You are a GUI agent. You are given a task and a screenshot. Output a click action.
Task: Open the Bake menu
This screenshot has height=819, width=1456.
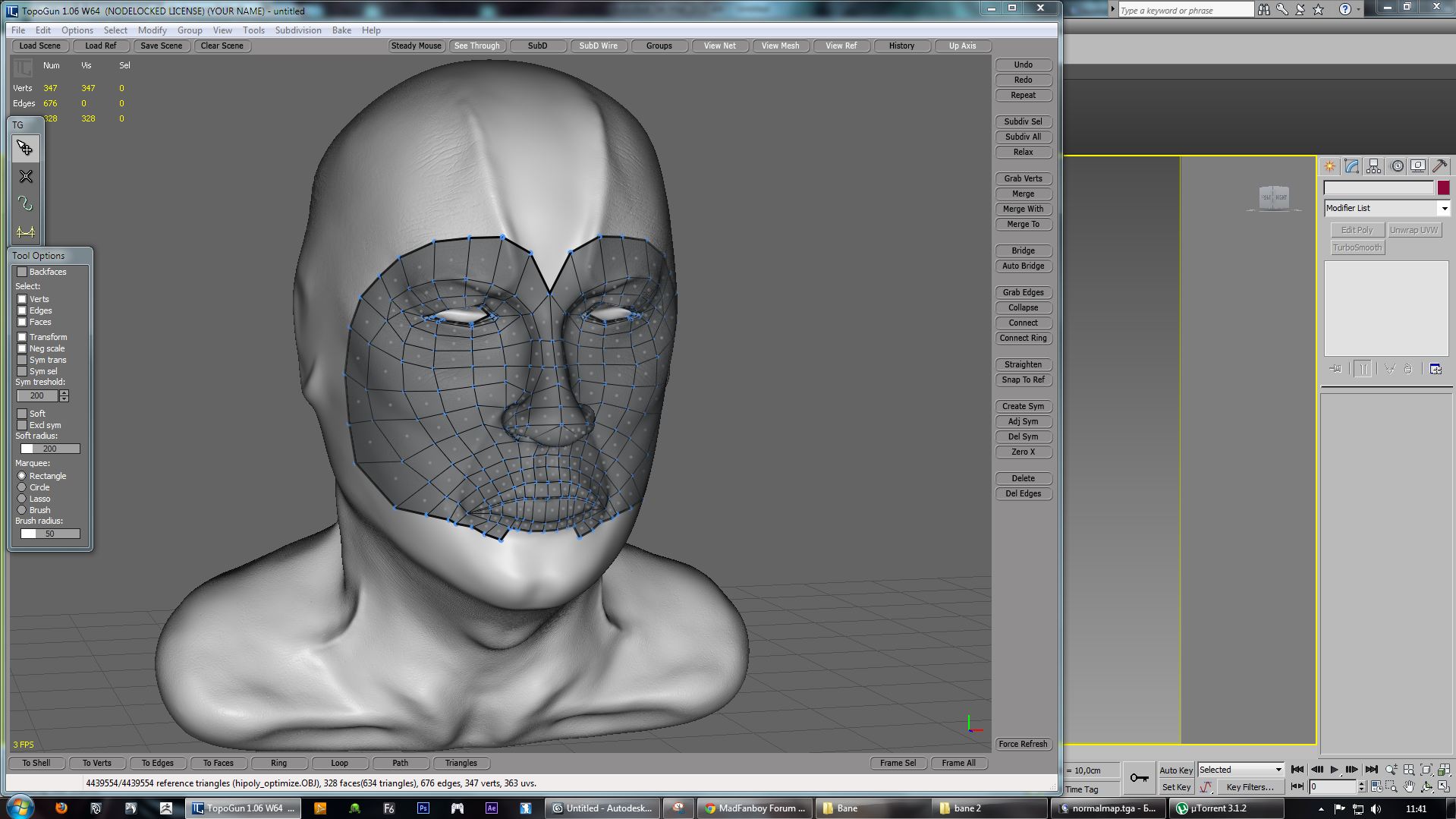[x=341, y=30]
